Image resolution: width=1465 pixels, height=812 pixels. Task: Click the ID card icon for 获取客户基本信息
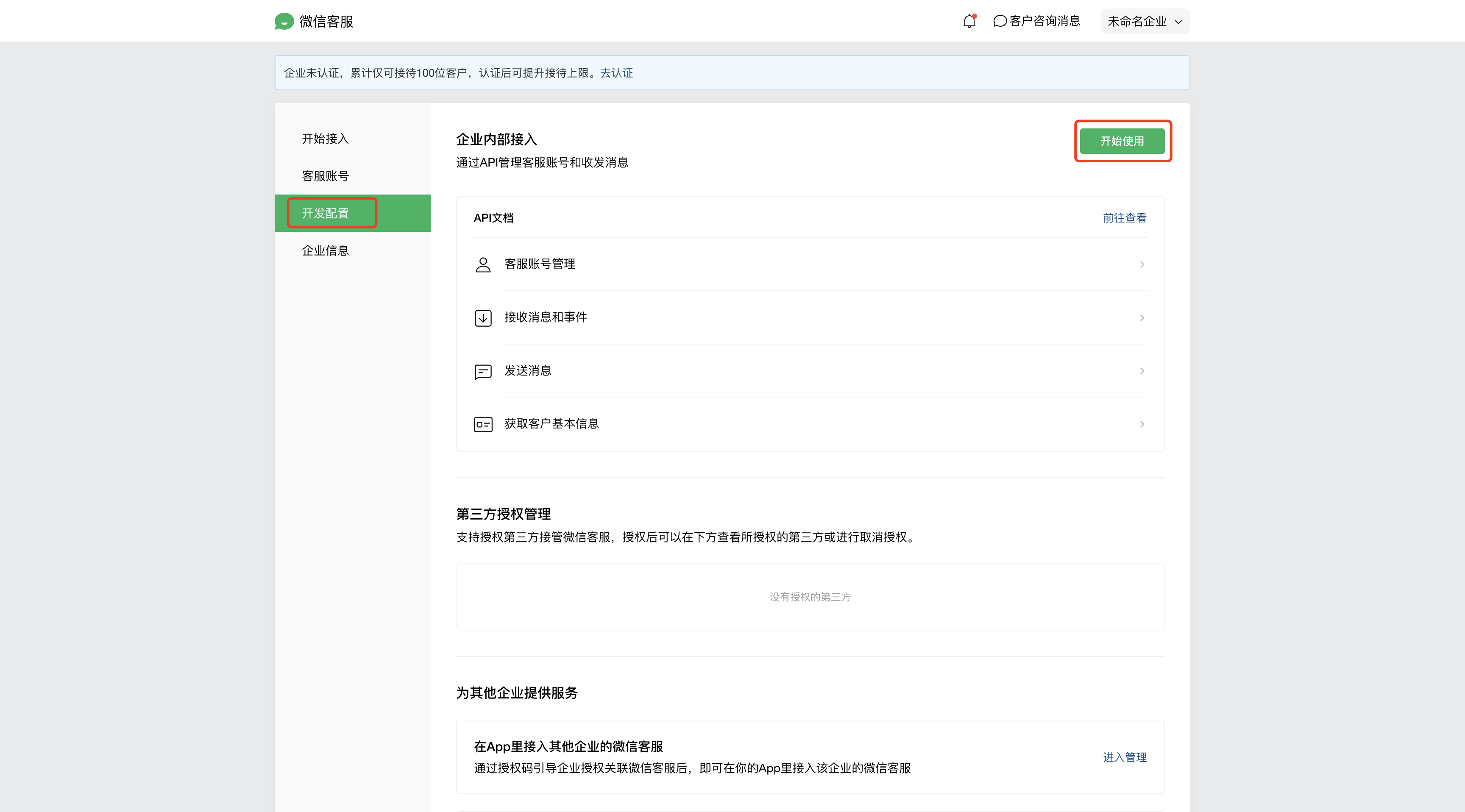tap(483, 424)
